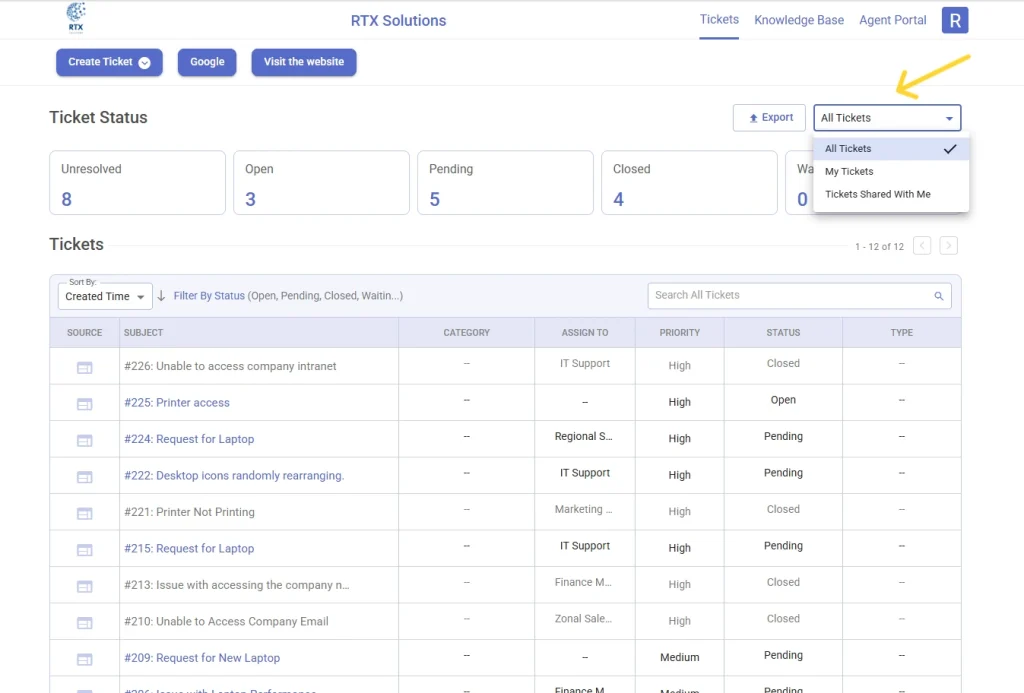Image resolution: width=1024 pixels, height=693 pixels.
Task: Click Marketing assignee for ticket #221
Action: click(584, 509)
